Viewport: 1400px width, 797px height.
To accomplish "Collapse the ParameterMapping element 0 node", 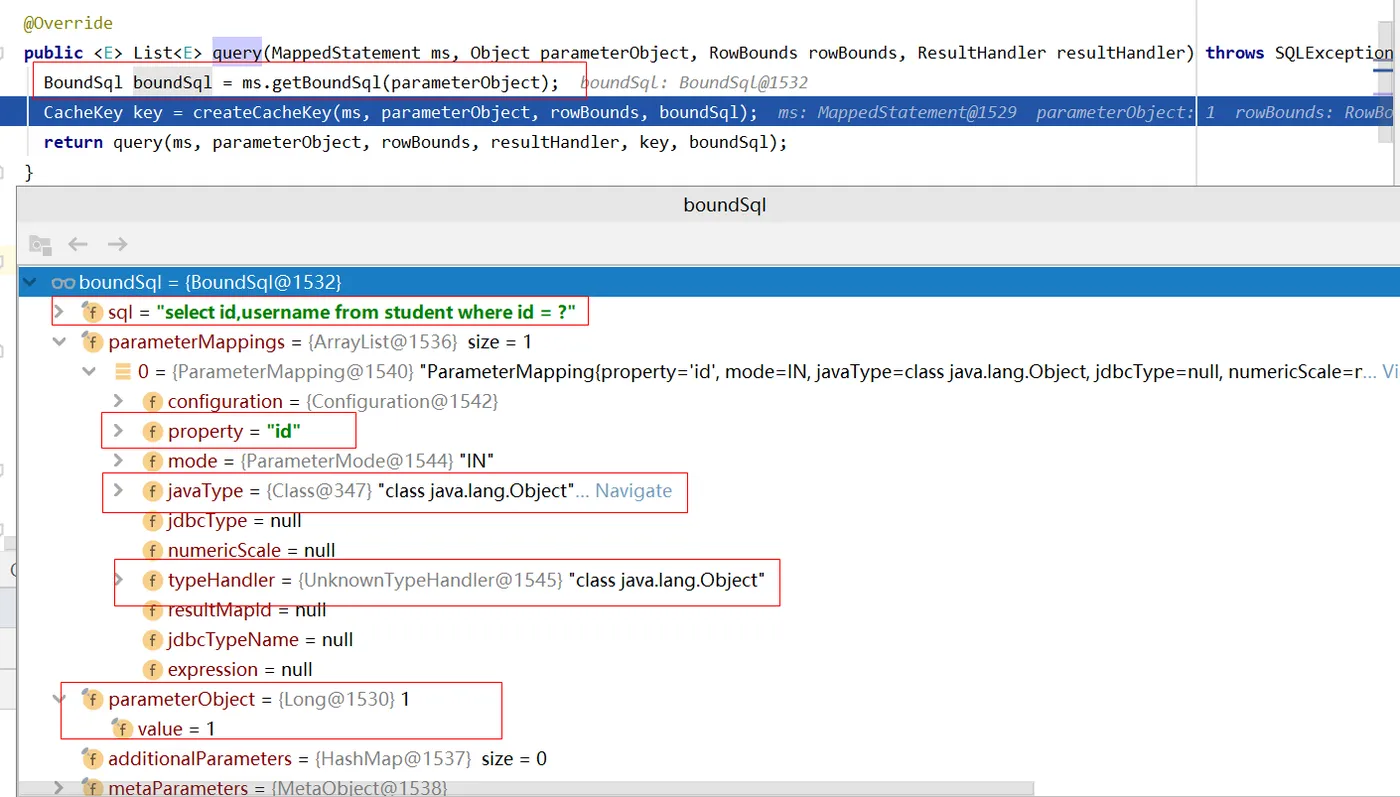I will click(91, 372).
